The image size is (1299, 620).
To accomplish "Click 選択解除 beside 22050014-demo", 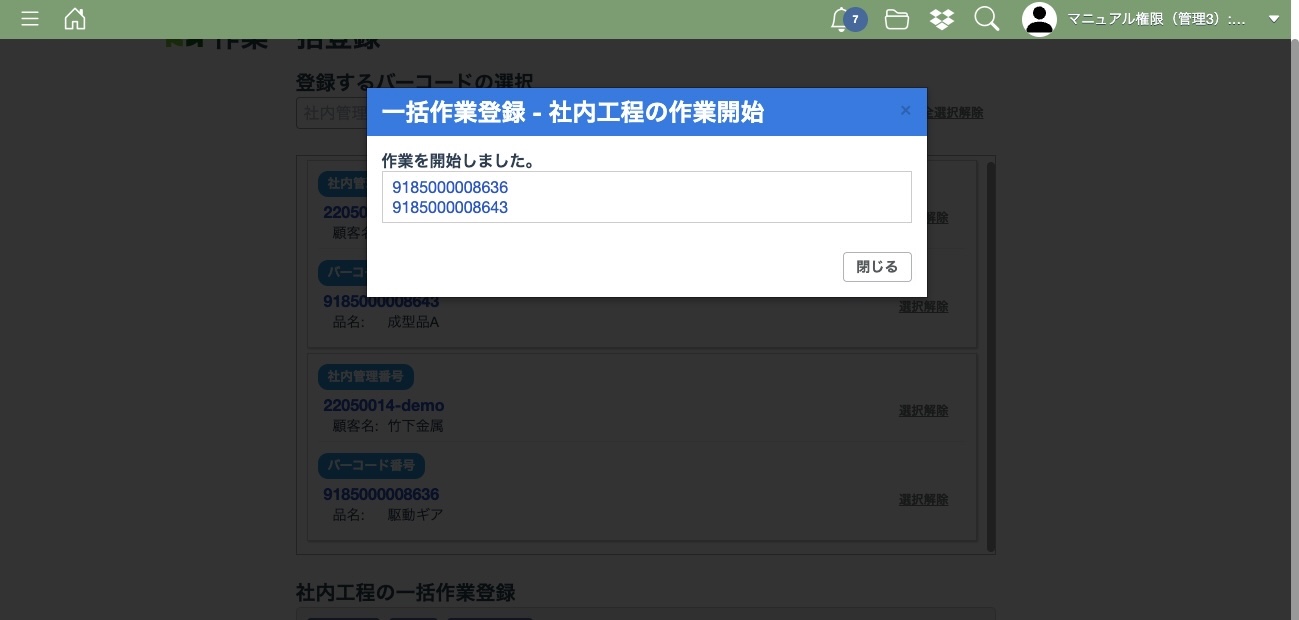I will [923, 410].
